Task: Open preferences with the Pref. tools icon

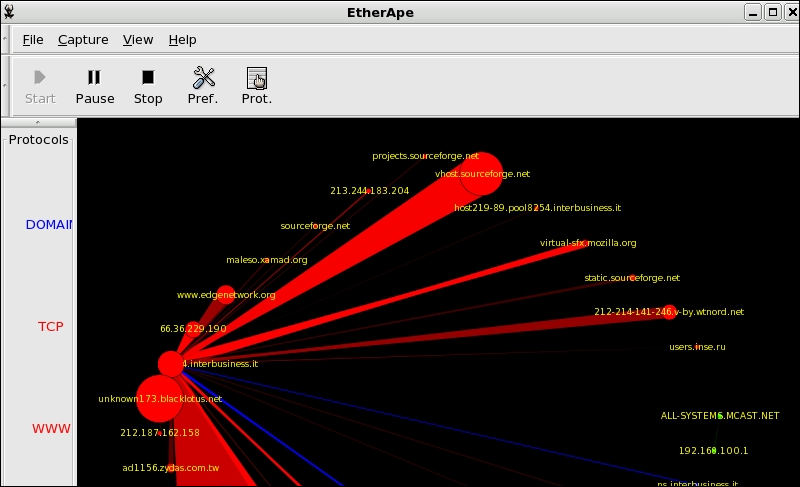Action: (x=204, y=78)
